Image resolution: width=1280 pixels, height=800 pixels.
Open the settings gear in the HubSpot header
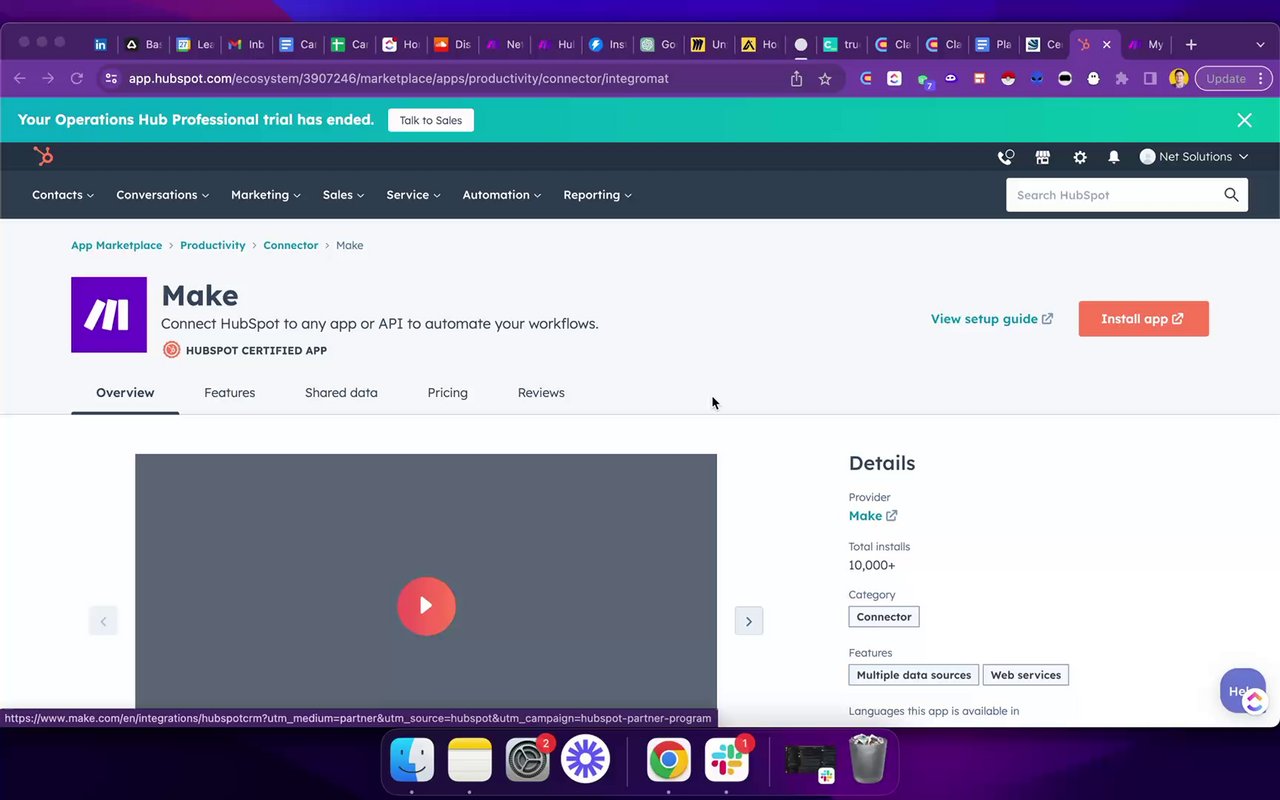point(1080,157)
